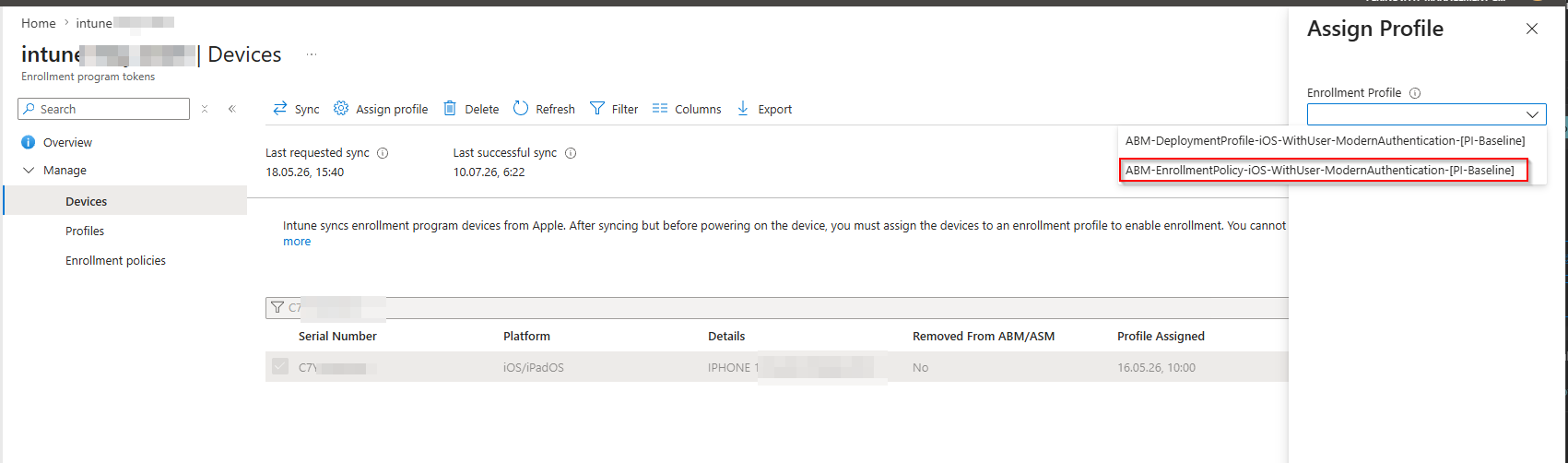This screenshot has height=463, width=1568.
Task: Click the intune breadcrumb link
Action: tap(125, 23)
